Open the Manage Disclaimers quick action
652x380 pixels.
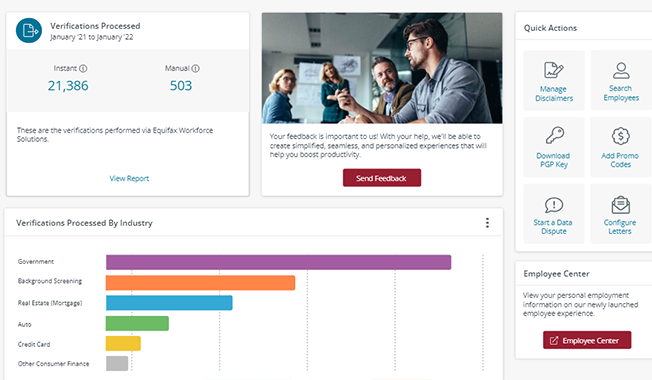pyautogui.click(x=554, y=81)
